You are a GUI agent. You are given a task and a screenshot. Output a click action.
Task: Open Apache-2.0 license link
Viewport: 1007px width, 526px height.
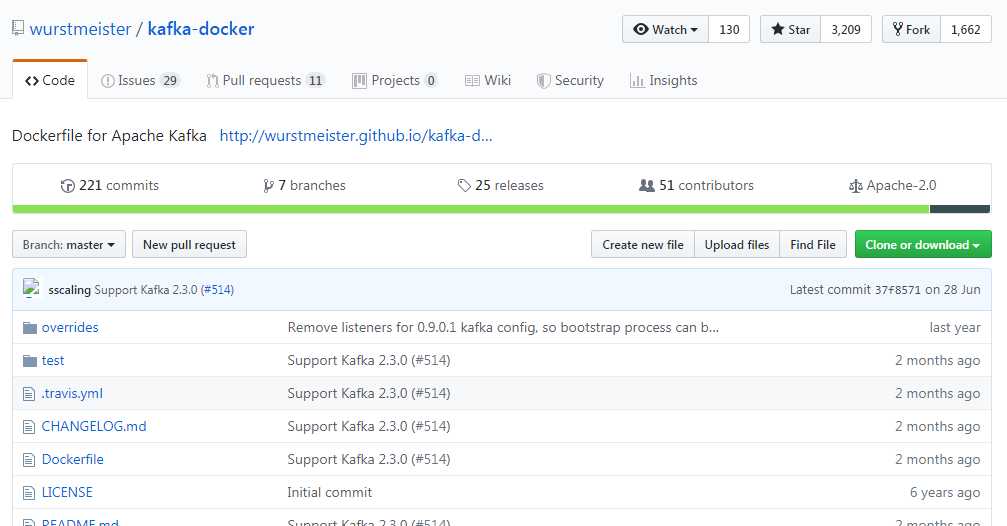[x=893, y=186]
